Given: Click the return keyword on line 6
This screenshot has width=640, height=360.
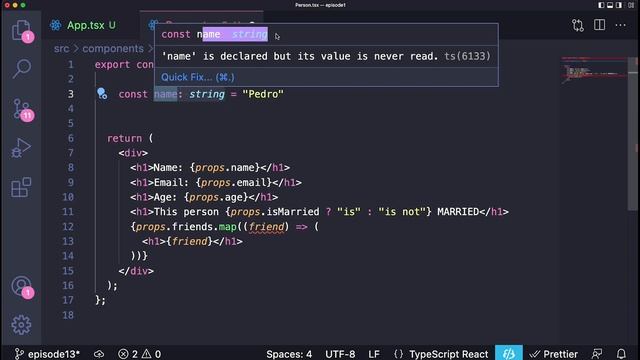Looking at the screenshot, I should 124,138.
